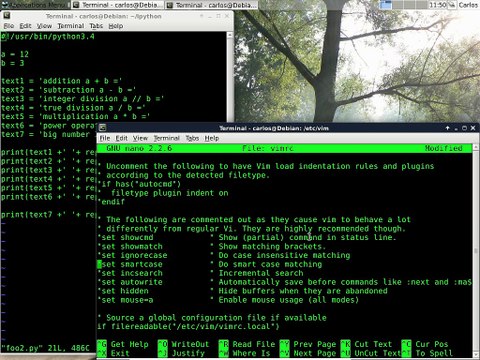Click the '#!/usr/bin/python3.4' shebang line
The width and height of the screenshot is (480, 360).
tap(48, 37)
